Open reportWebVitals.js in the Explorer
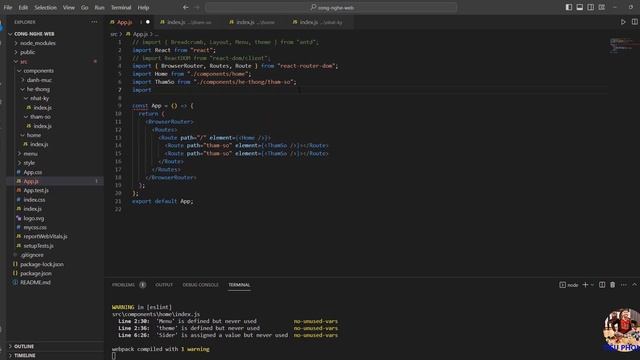Screen dimensions: 640x360 (x=45, y=236)
